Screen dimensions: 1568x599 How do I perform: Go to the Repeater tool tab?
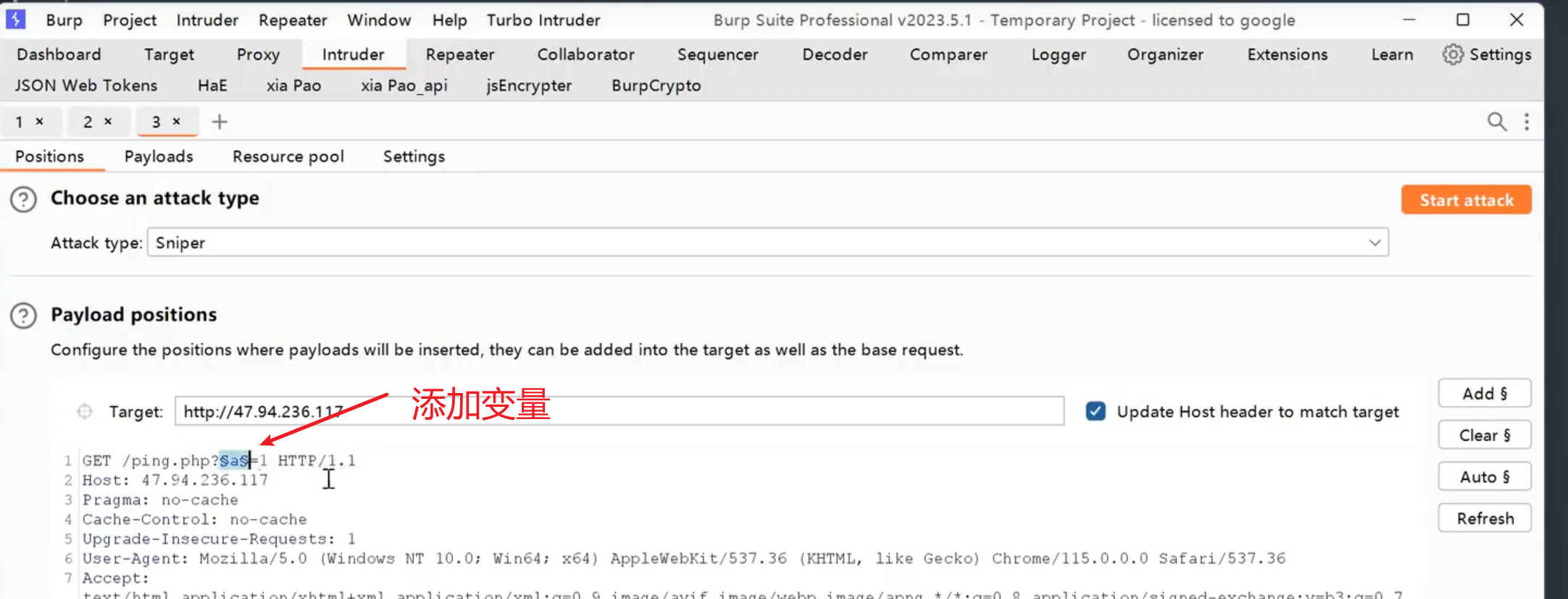pyautogui.click(x=459, y=54)
